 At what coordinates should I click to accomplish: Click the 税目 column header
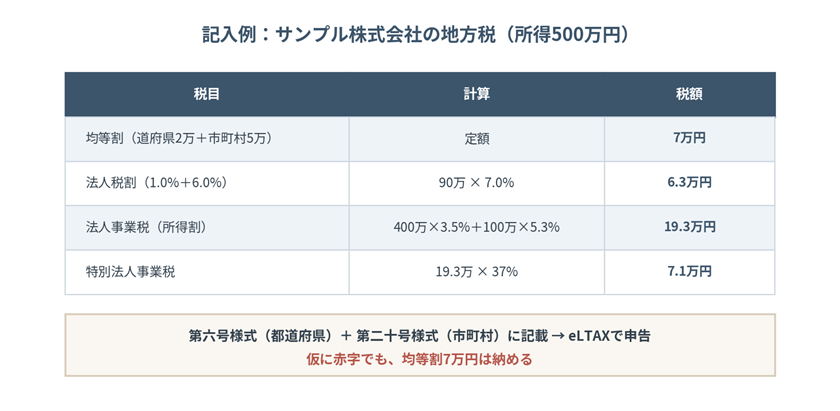pos(207,94)
